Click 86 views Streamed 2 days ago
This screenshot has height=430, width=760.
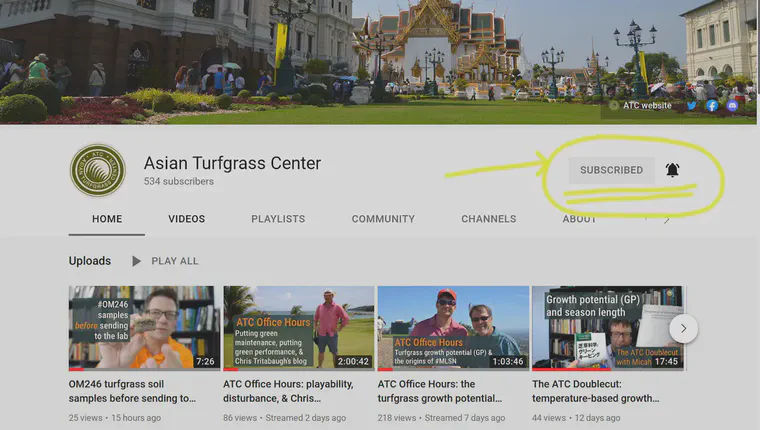coord(285,418)
